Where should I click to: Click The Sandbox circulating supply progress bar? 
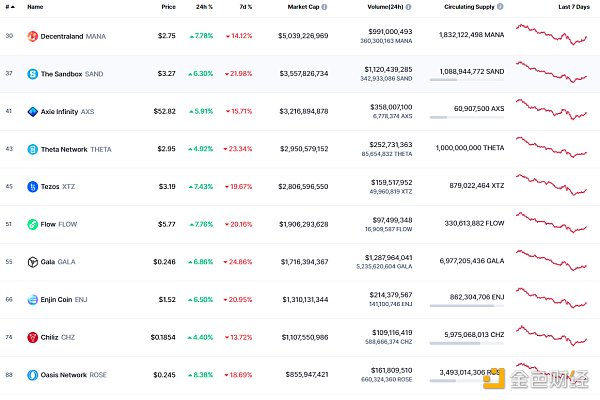(466, 80)
